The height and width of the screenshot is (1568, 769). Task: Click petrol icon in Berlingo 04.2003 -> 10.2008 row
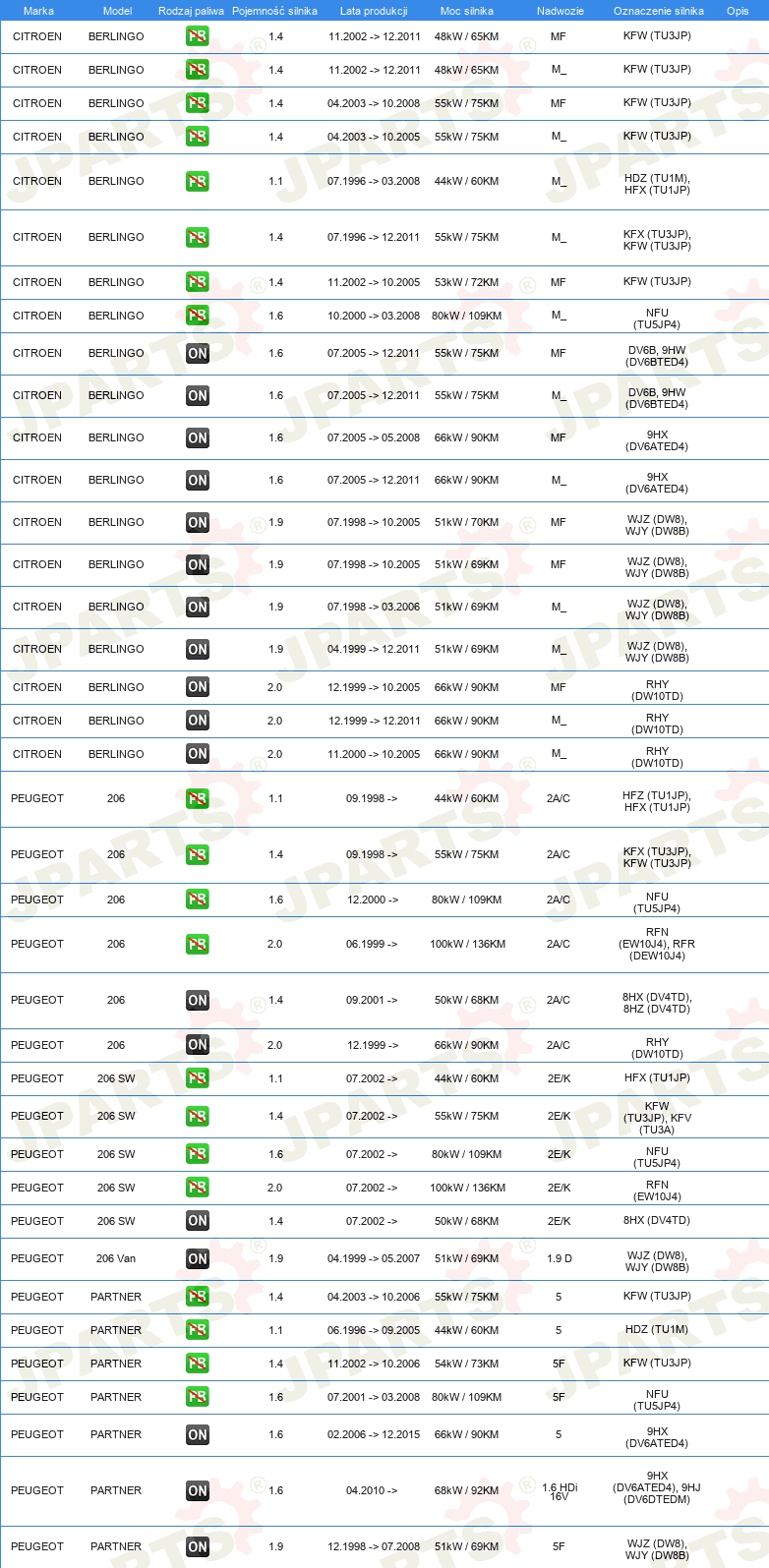point(198,103)
